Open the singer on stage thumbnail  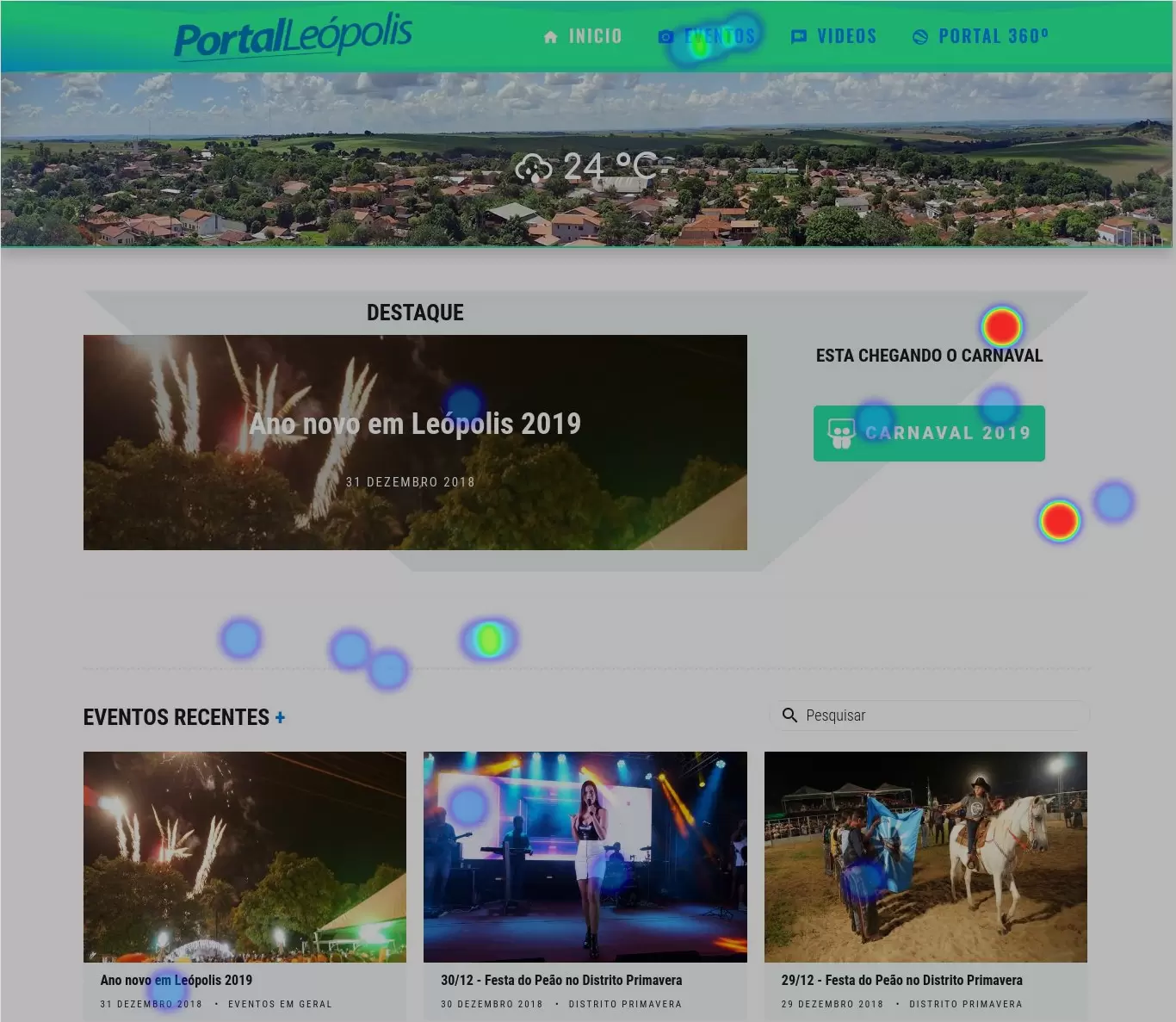[585, 857]
